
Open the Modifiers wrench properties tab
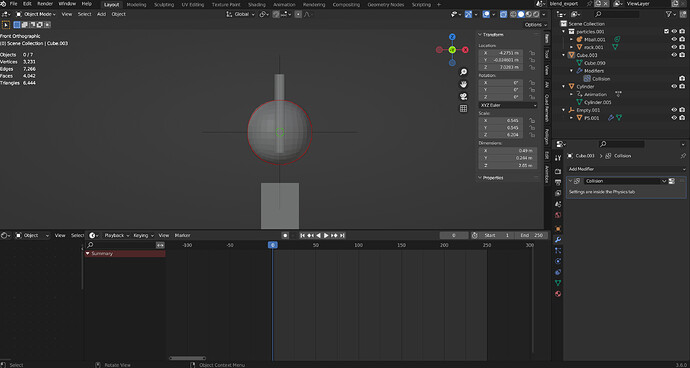click(x=558, y=239)
